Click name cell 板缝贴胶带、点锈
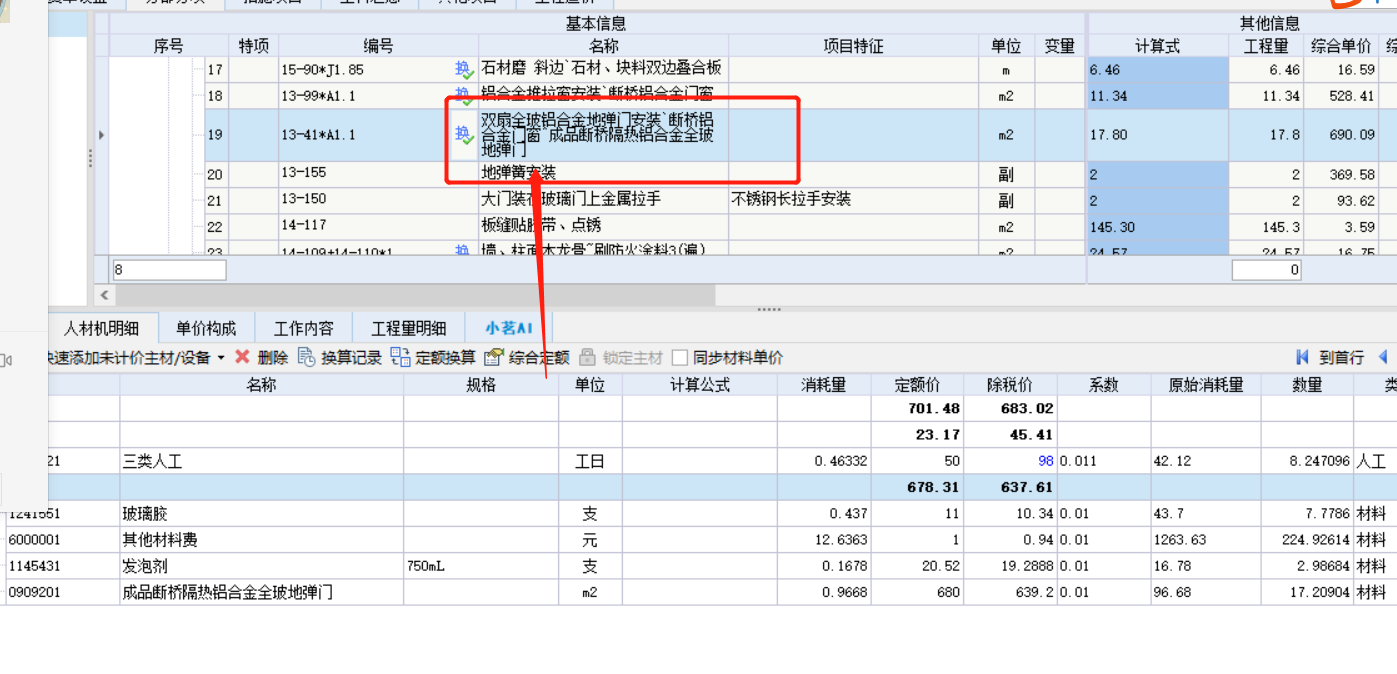 pyautogui.click(x=603, y=226)
